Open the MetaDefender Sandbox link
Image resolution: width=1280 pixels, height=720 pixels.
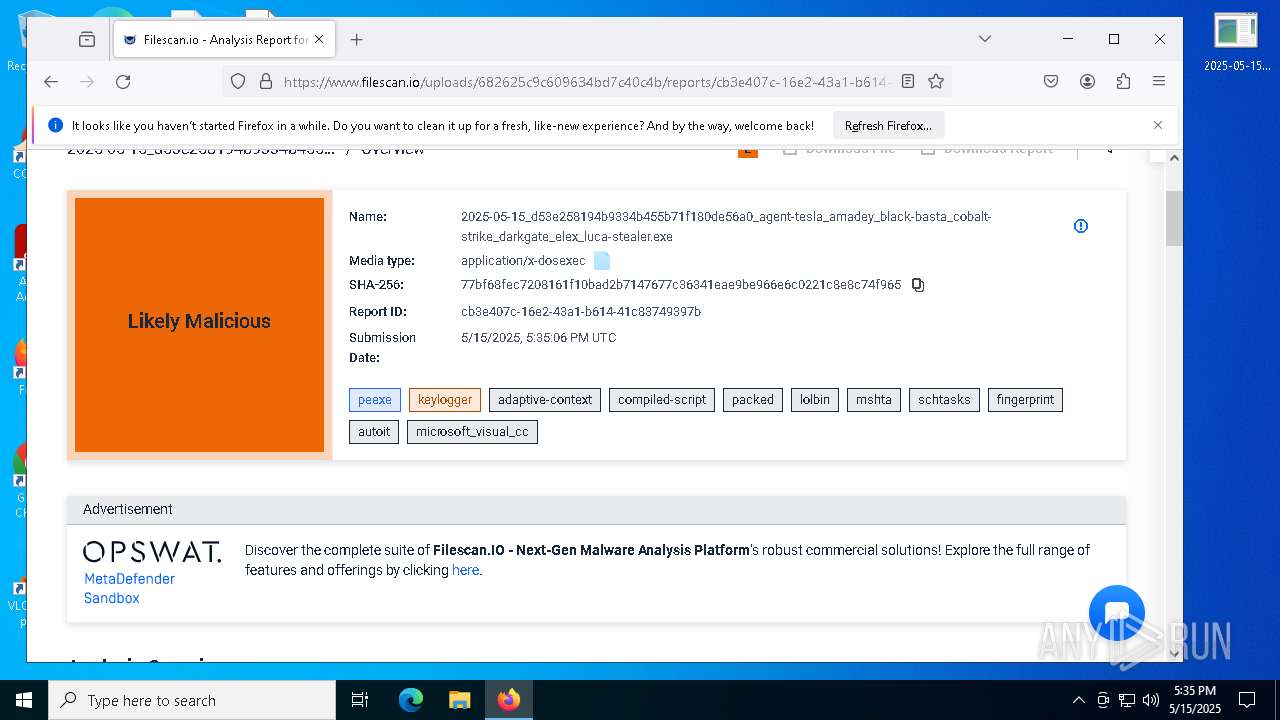[129, 588]
